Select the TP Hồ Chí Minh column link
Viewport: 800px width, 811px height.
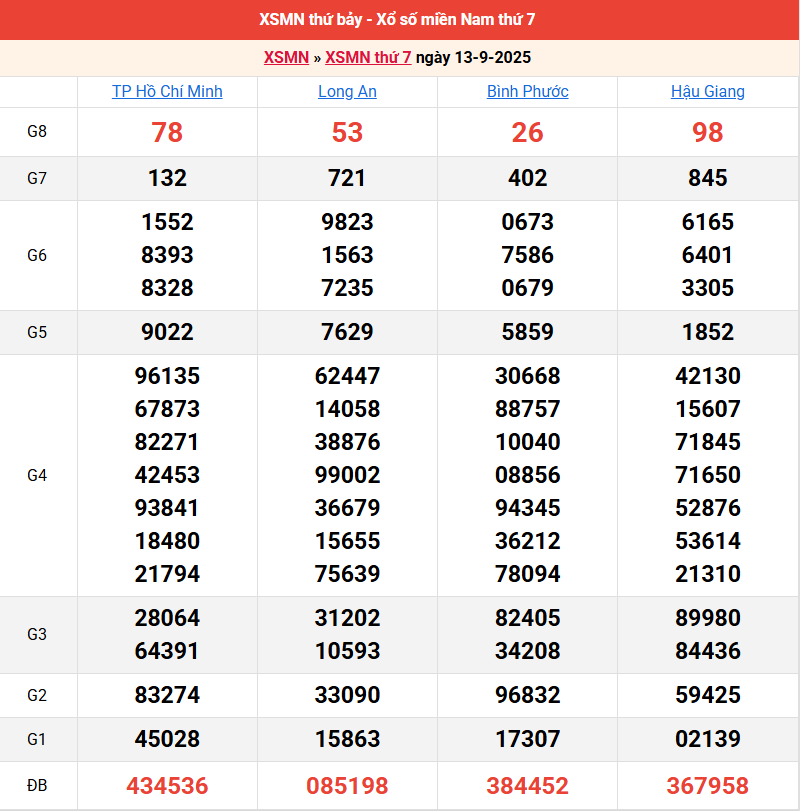tap(167, 91)
